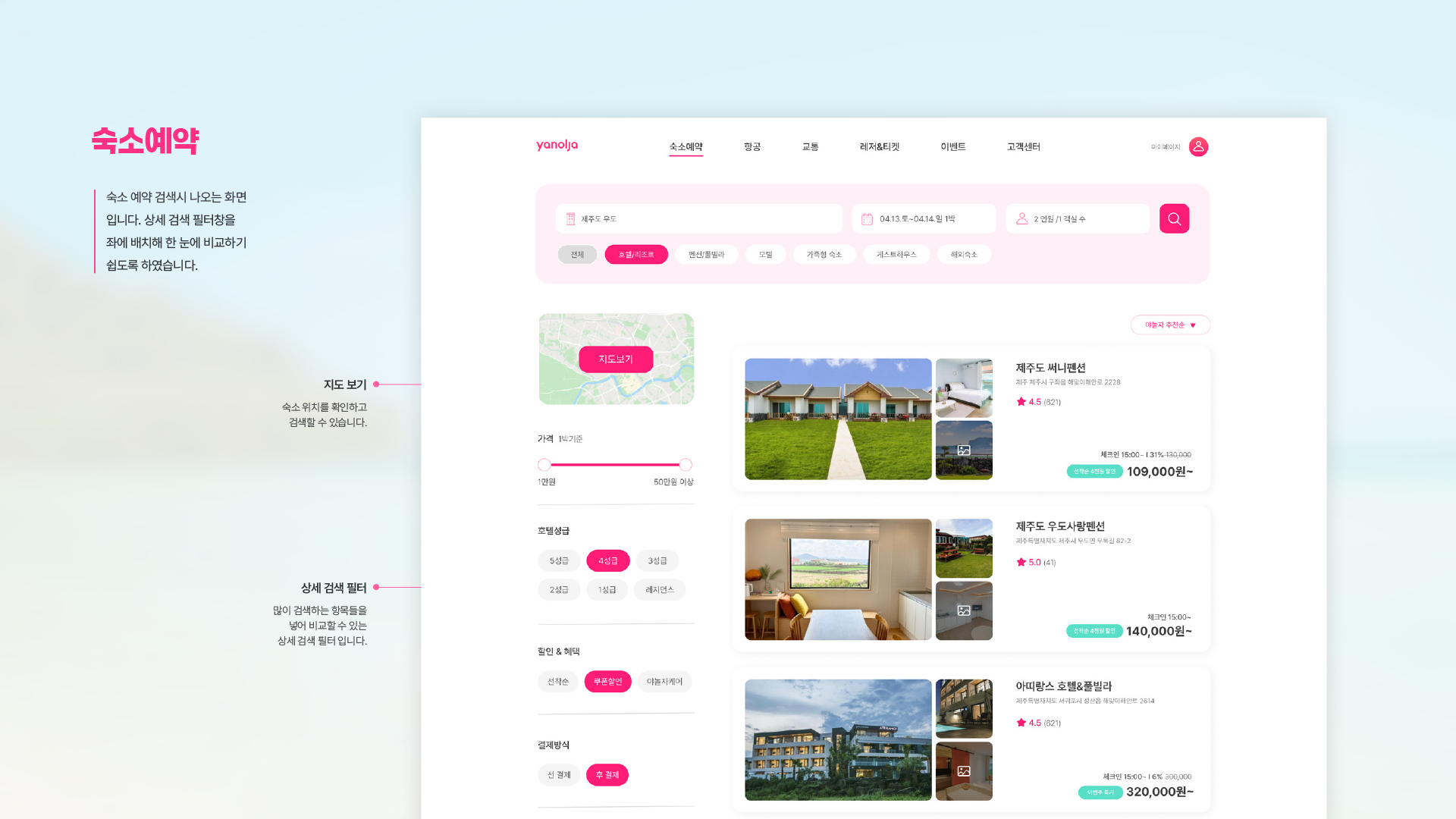This screenshot has height=819, width=1456.
Task: Open the 교통 nav tab
Action: tap(810, 147)
